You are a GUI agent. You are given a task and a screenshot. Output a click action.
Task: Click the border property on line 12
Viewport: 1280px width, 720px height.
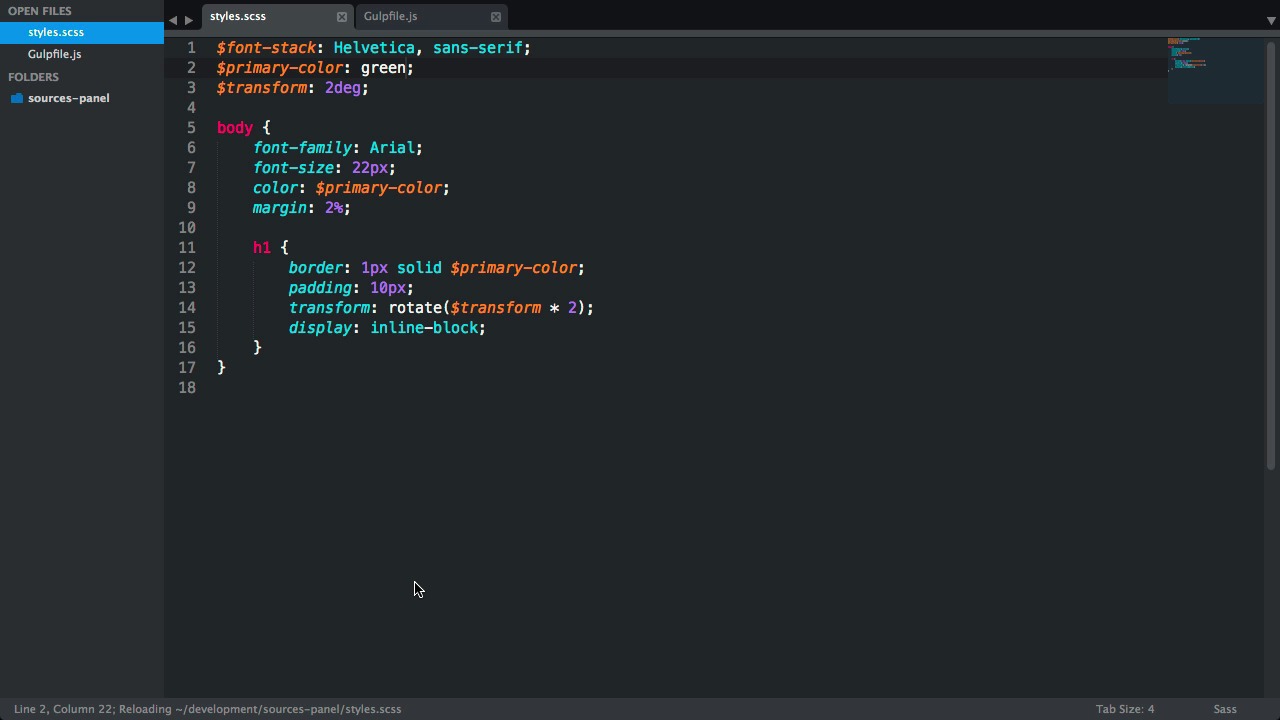point(316,268)
